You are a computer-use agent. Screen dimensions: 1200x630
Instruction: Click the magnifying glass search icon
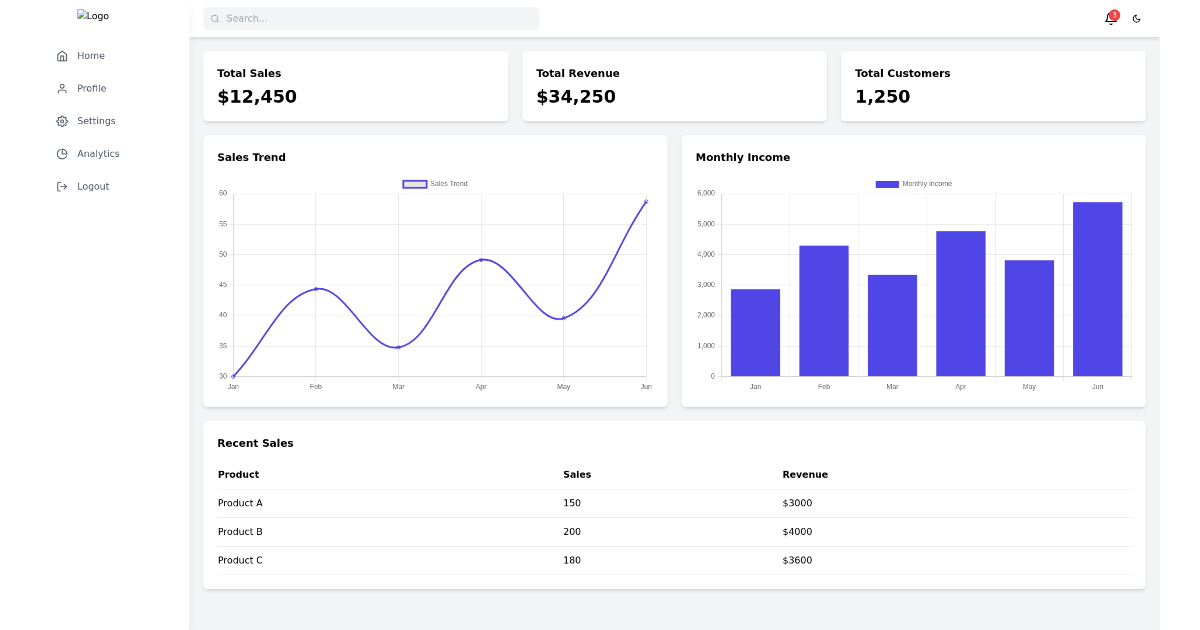pyautogui.click(x=215, y=18)
